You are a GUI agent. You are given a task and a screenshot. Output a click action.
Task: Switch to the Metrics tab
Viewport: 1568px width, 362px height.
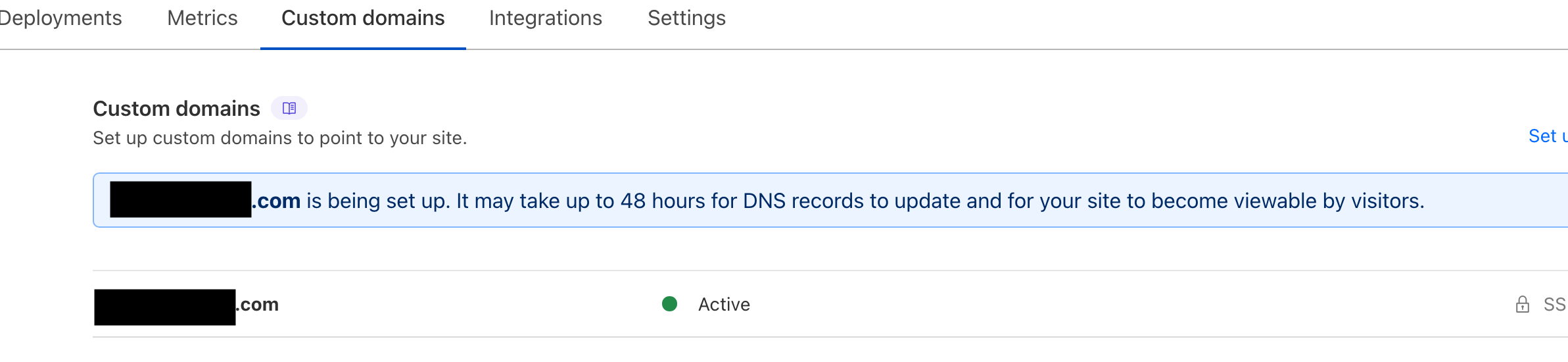click(202, 18)
